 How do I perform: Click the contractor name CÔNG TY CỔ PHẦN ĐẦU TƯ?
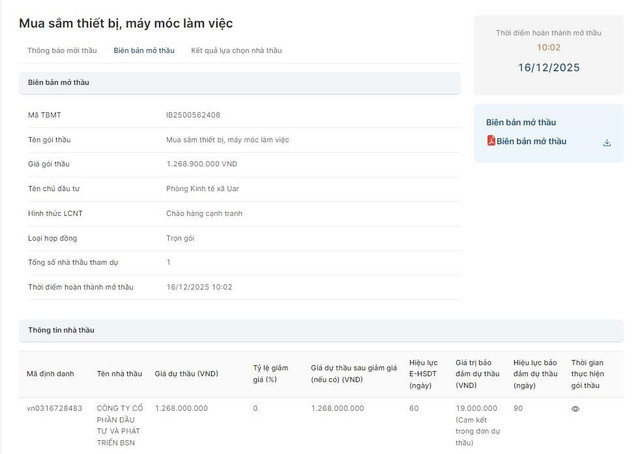(x=119, y=425)
